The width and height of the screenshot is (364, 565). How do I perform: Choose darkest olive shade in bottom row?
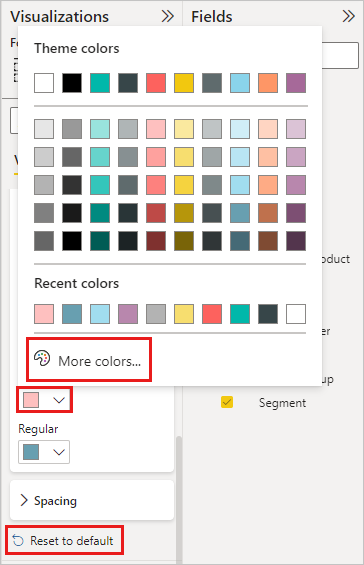[x=184, y=241]
